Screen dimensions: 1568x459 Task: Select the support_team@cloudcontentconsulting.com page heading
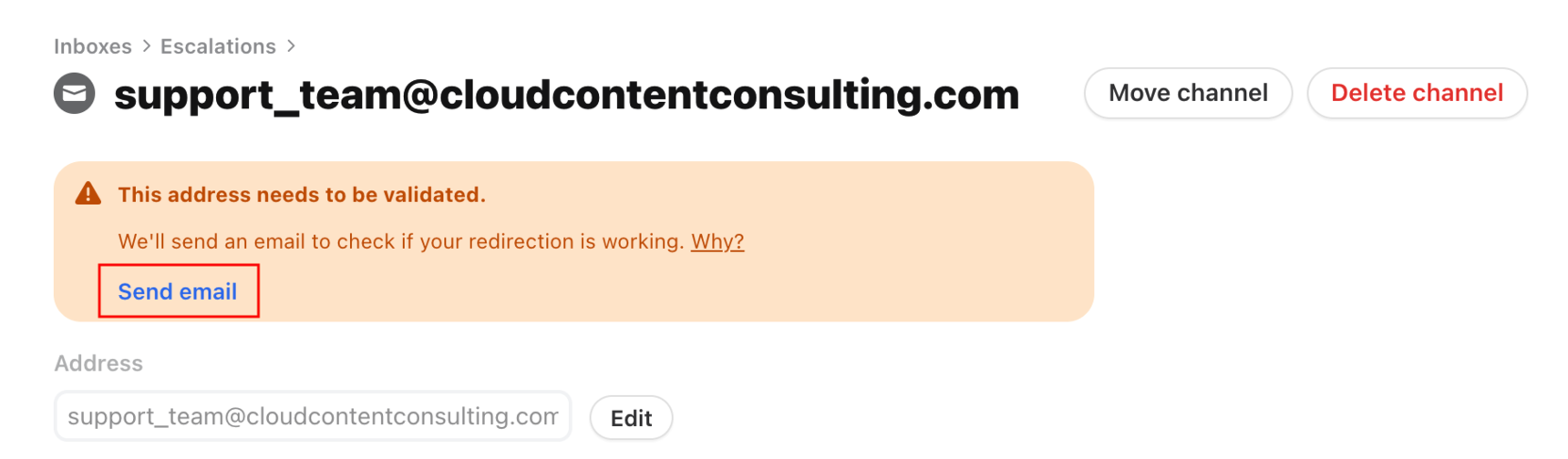click(566, 95)
